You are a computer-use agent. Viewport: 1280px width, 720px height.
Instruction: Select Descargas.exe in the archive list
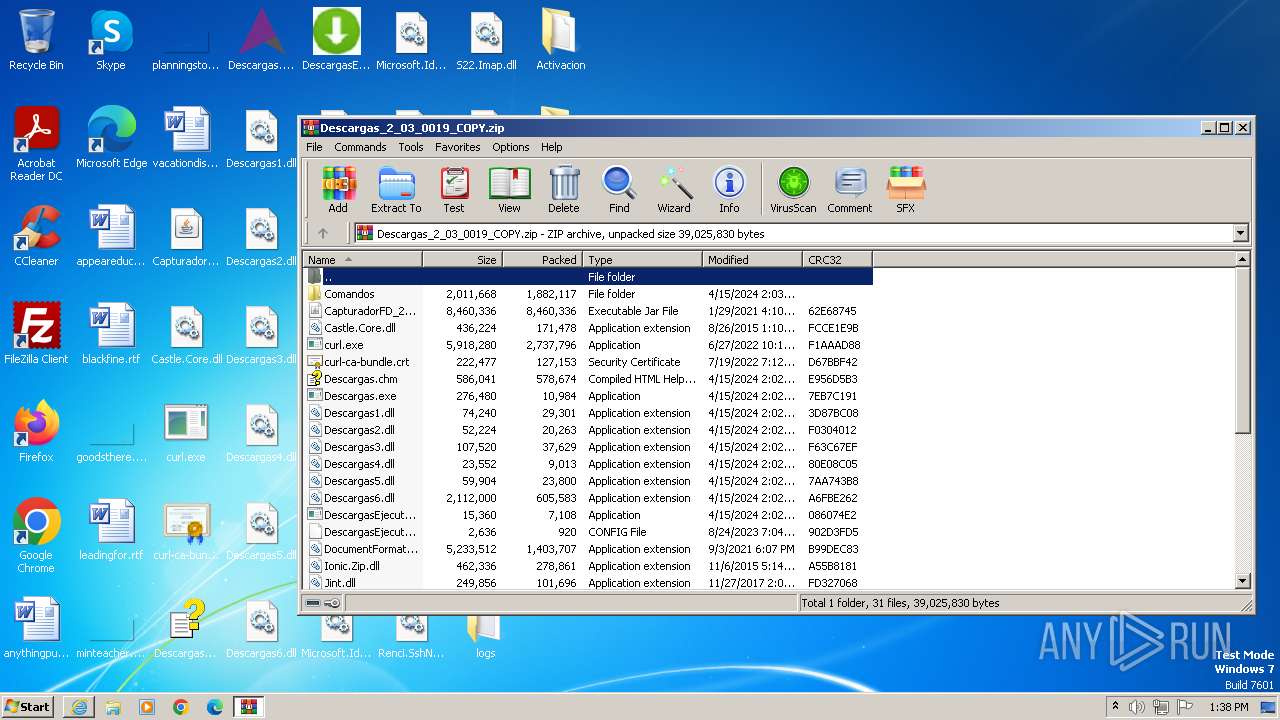(x=588, y=396)
